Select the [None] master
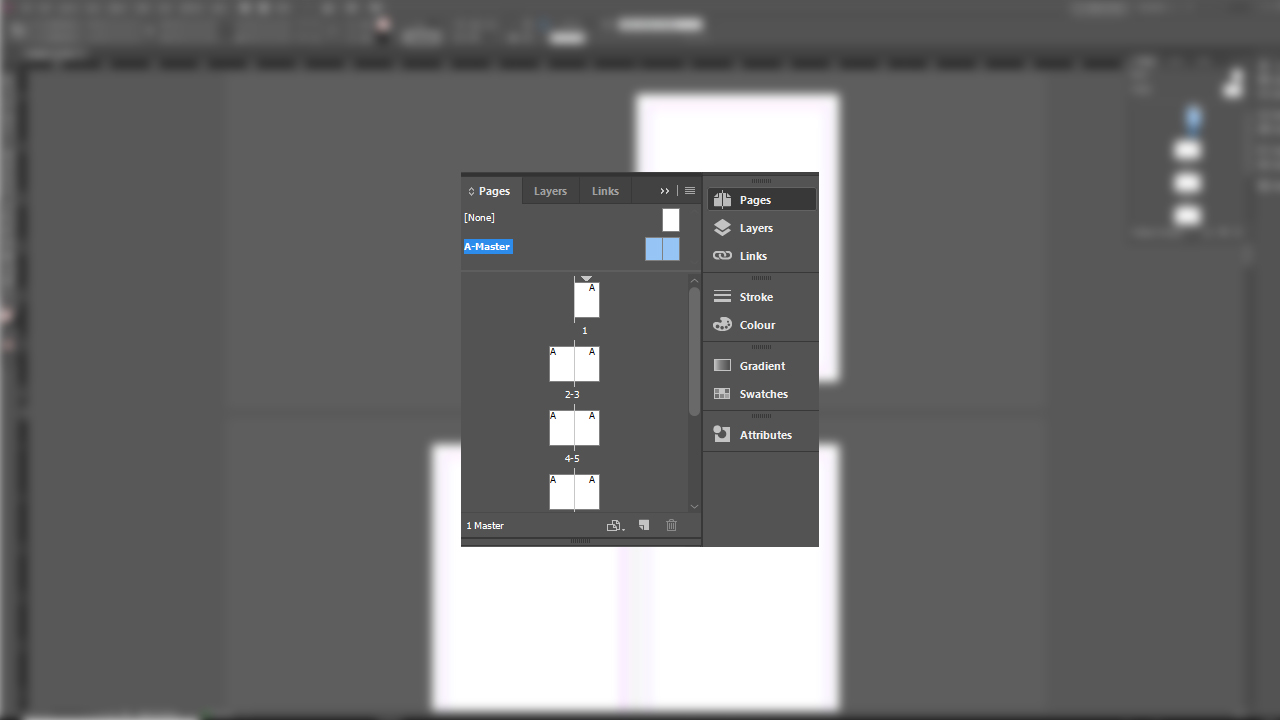 [x=479, y=218]
